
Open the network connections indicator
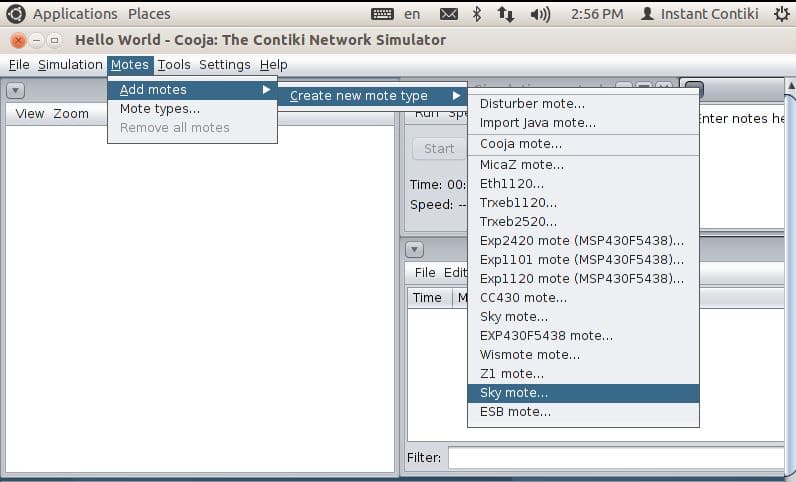click(x=506, y=14)
